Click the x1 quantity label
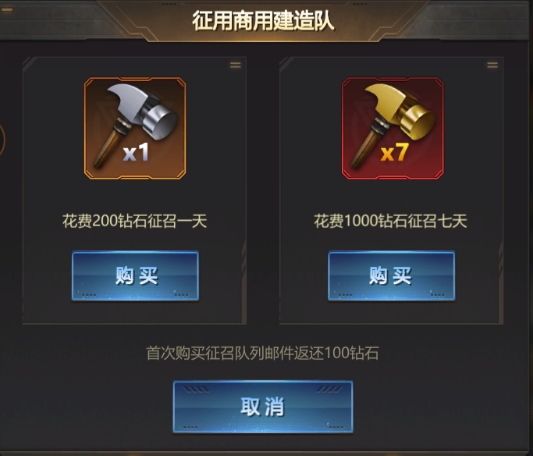This screenshot has height=456, width=533. tap(136, 152)
